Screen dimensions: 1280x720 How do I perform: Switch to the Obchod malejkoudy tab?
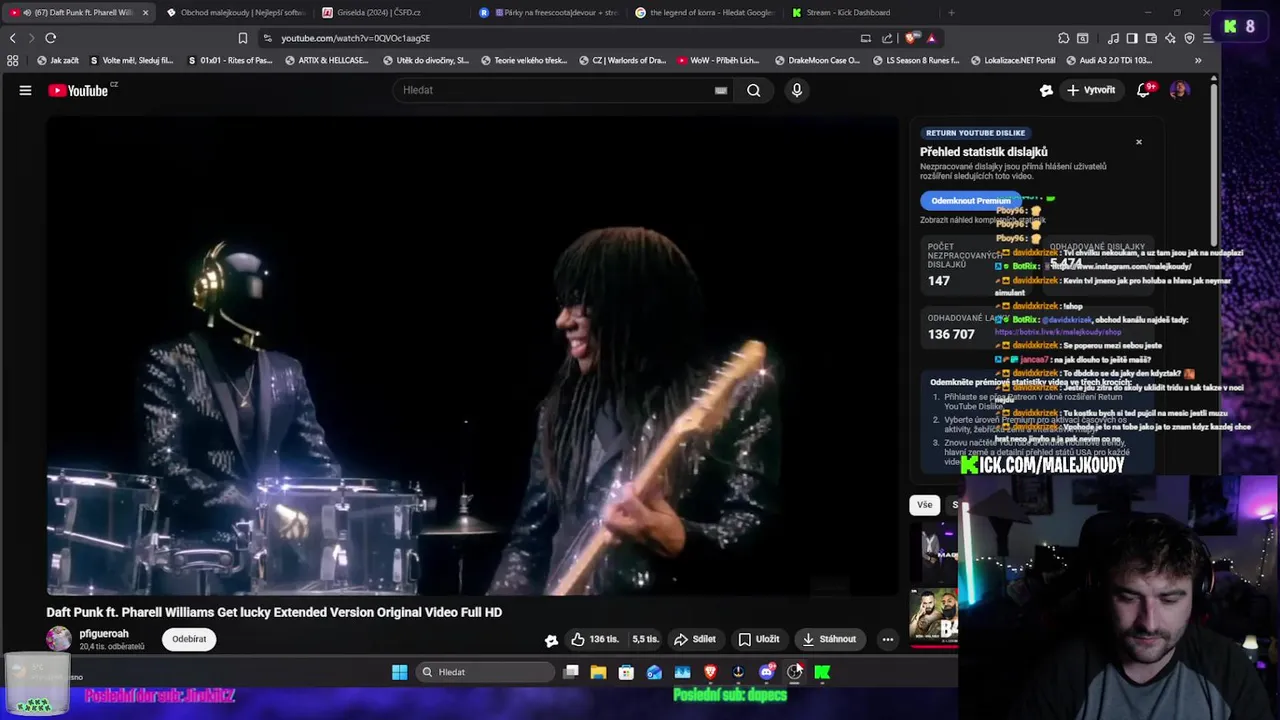237,13
